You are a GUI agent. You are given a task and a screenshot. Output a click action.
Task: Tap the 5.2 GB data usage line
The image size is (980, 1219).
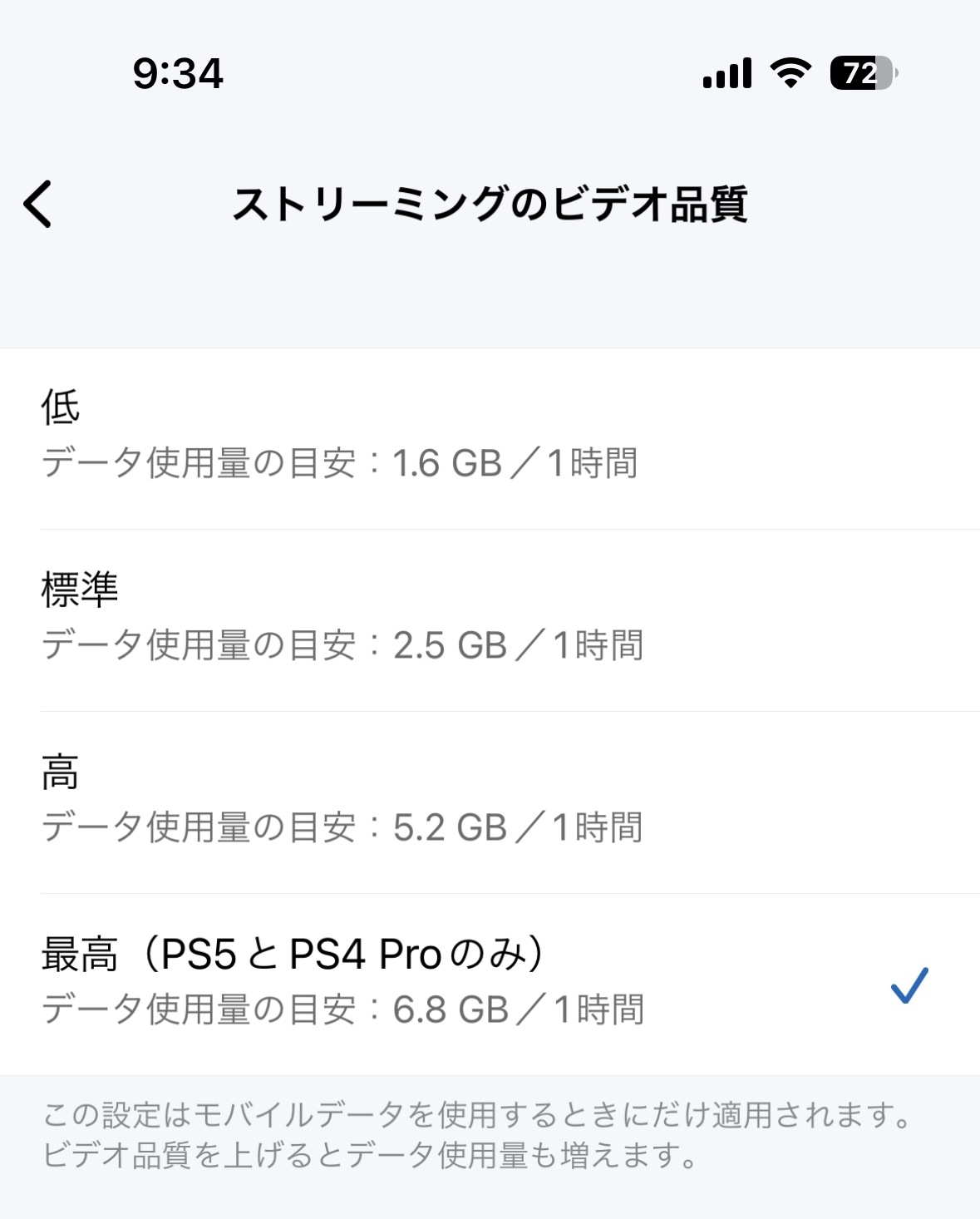[342, 828]
